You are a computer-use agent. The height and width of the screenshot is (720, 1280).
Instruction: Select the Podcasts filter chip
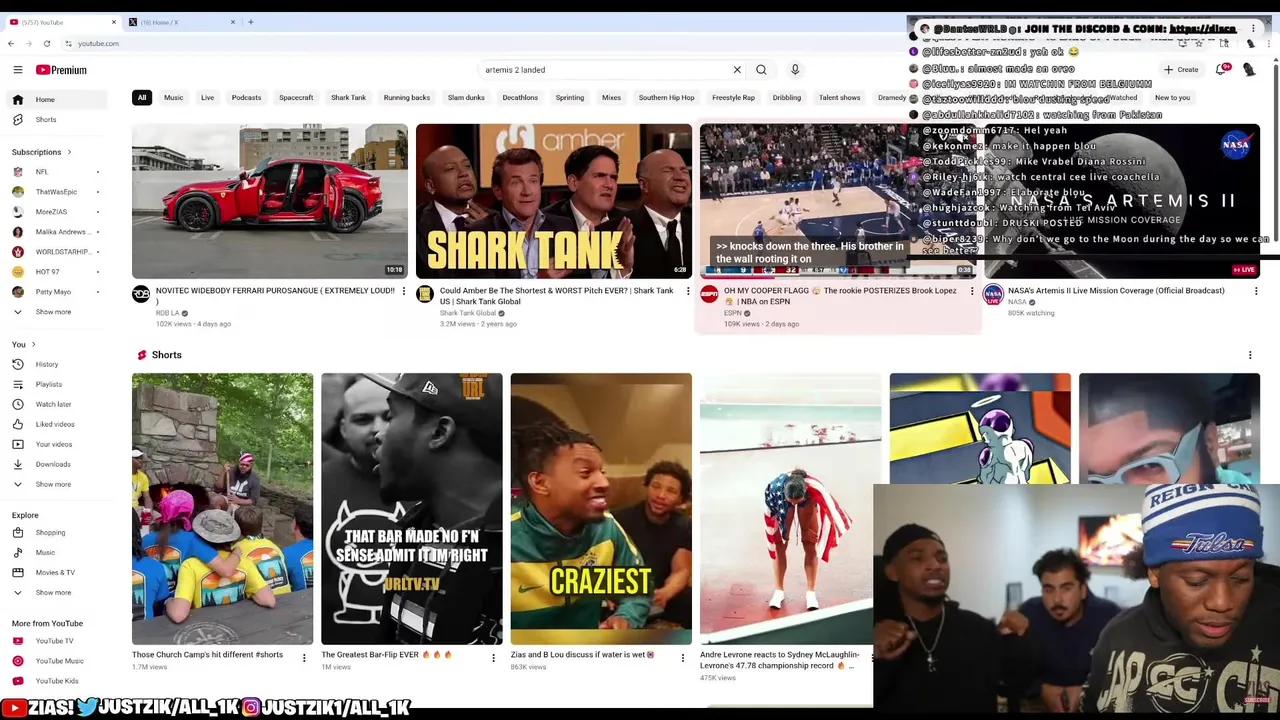[246, 98]
